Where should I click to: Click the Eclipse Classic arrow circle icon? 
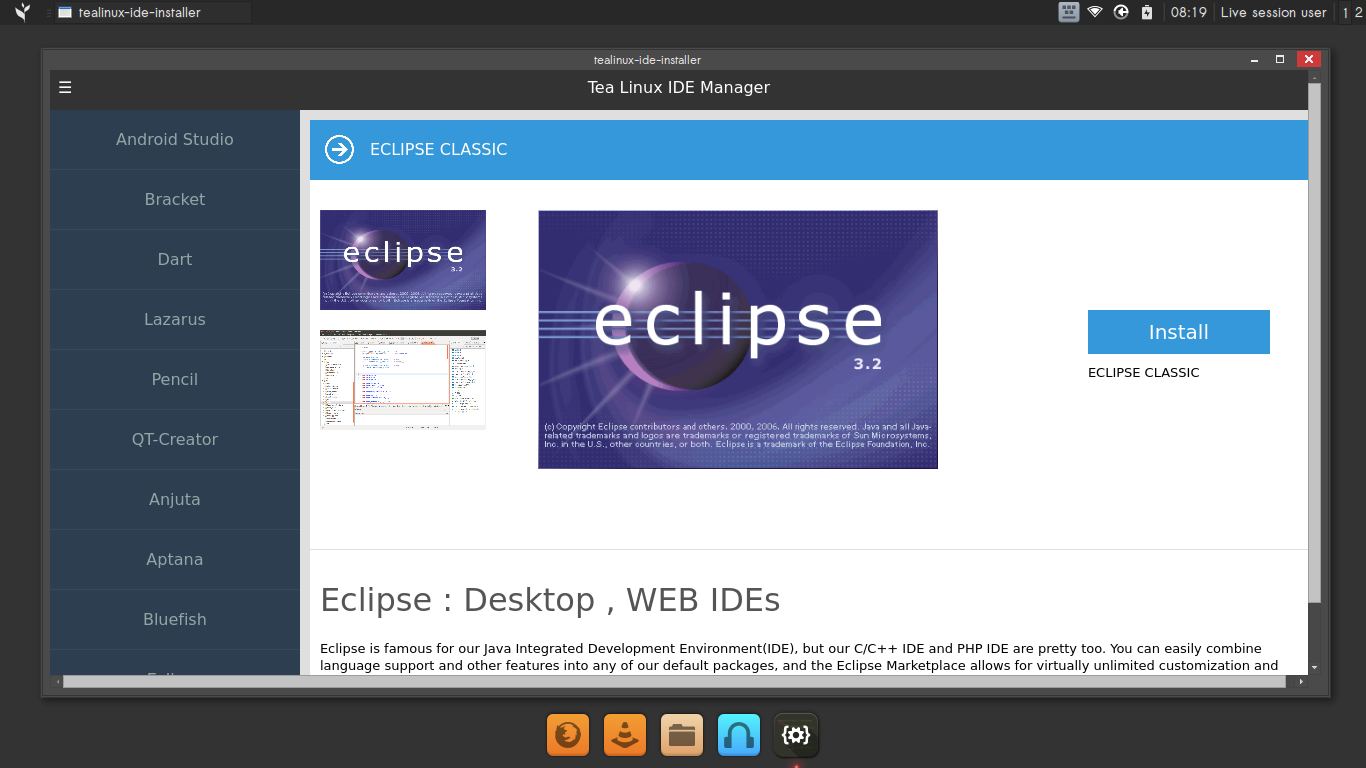(x=340, y=150)
